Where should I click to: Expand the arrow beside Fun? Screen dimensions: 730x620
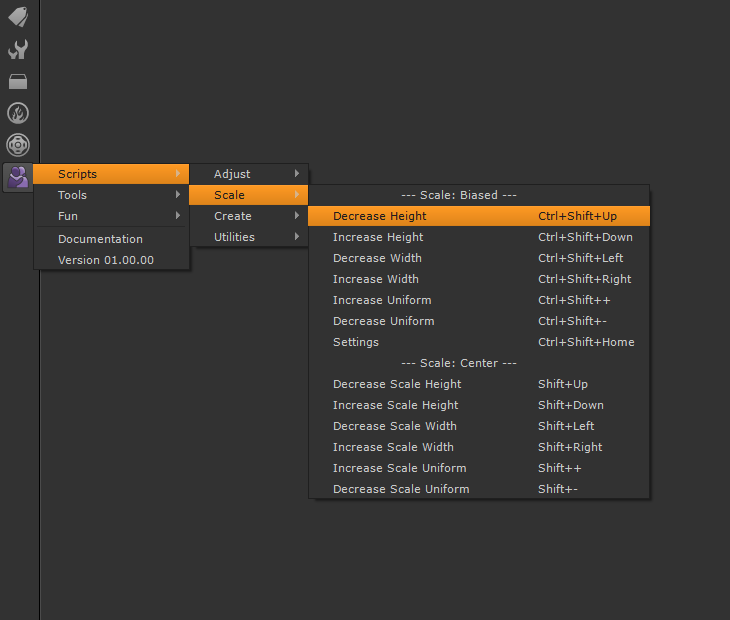178,216
